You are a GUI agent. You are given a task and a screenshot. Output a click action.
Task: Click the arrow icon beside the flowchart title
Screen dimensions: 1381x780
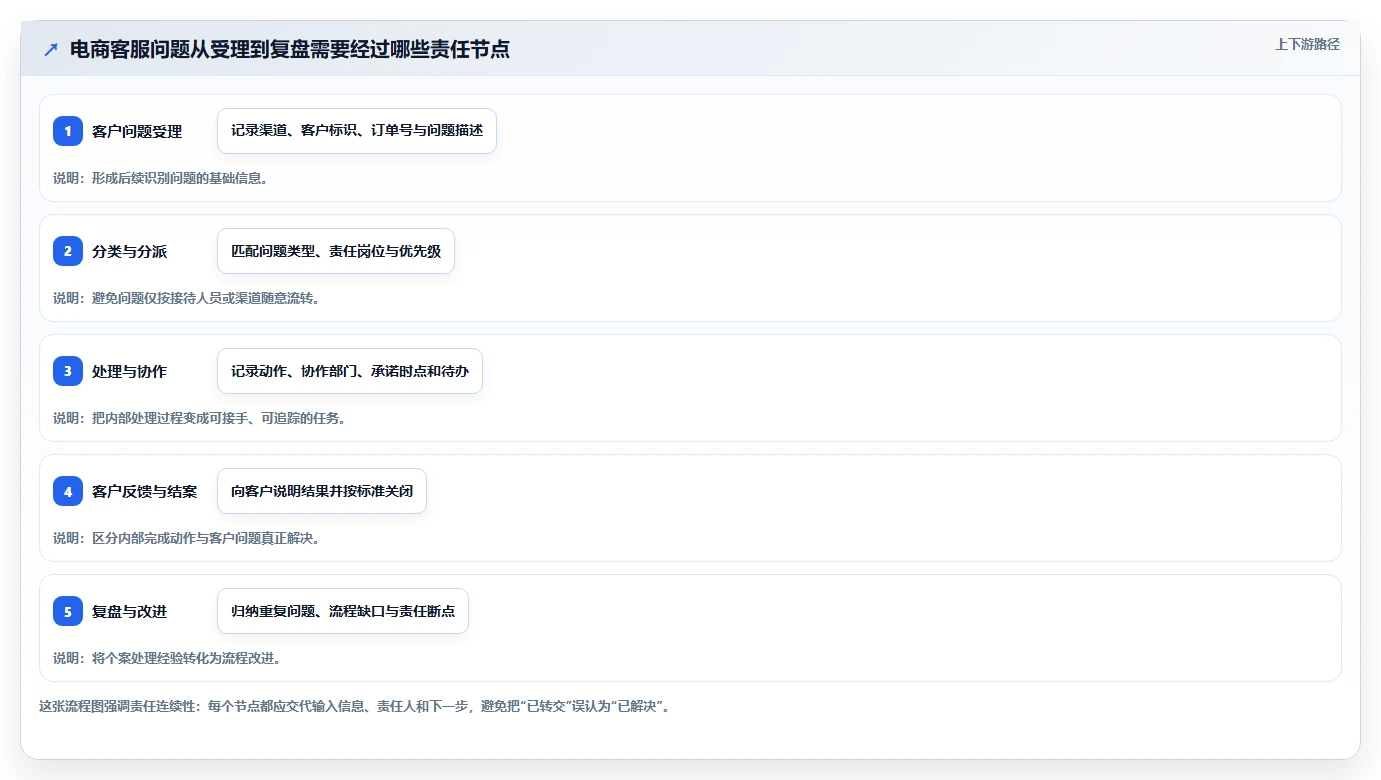pyautogui.click(x=51, y=49)
